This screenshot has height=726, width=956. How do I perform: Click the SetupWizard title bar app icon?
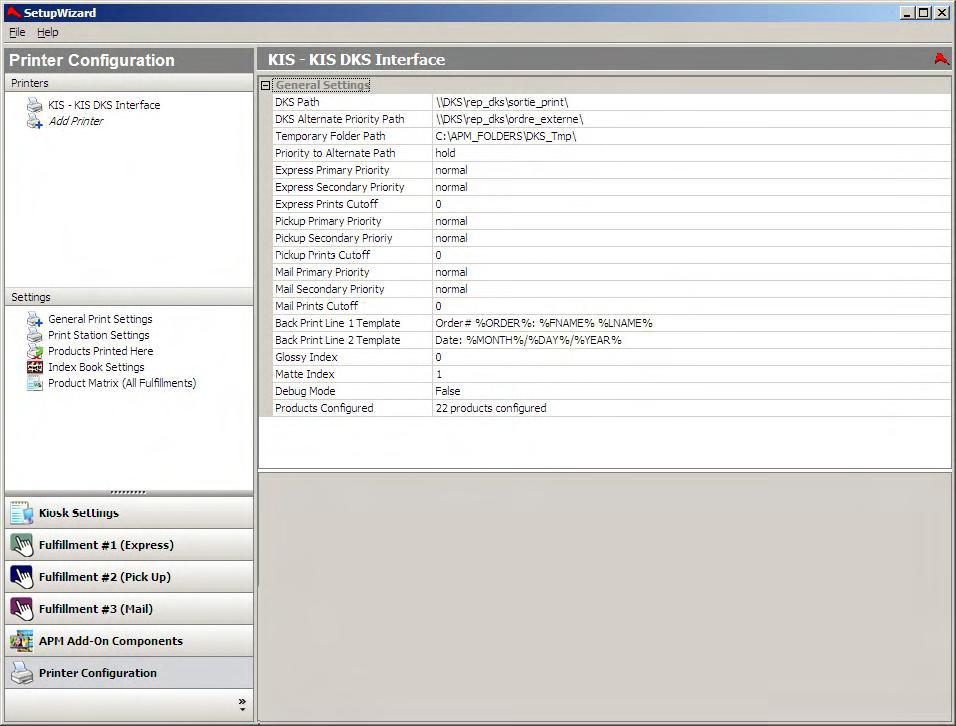pos(13,12)
